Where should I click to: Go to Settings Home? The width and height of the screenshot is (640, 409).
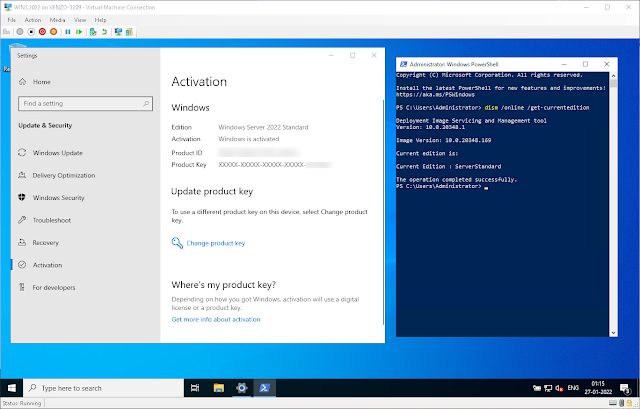(42, 82)
